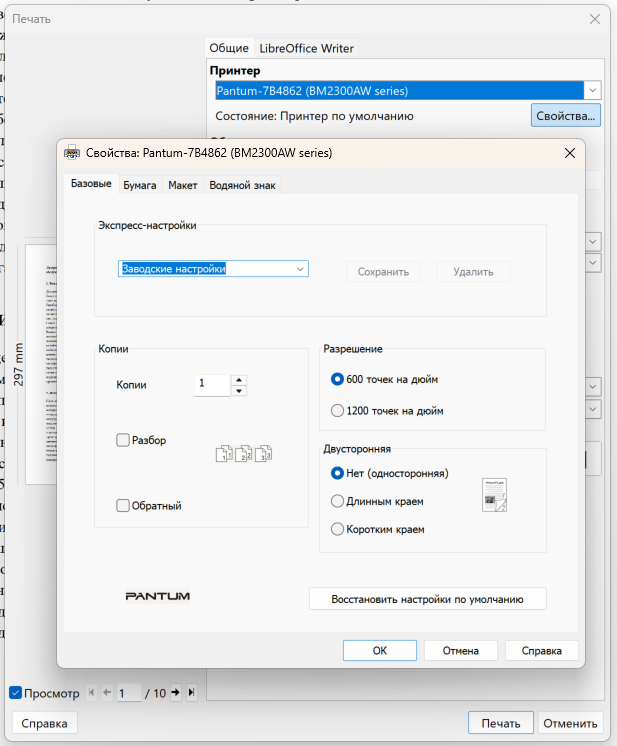This screenshot has height=746, width=617.
Task: Decrease copies with down arrow
Action: pyautogui.click(x=238, y=390)
